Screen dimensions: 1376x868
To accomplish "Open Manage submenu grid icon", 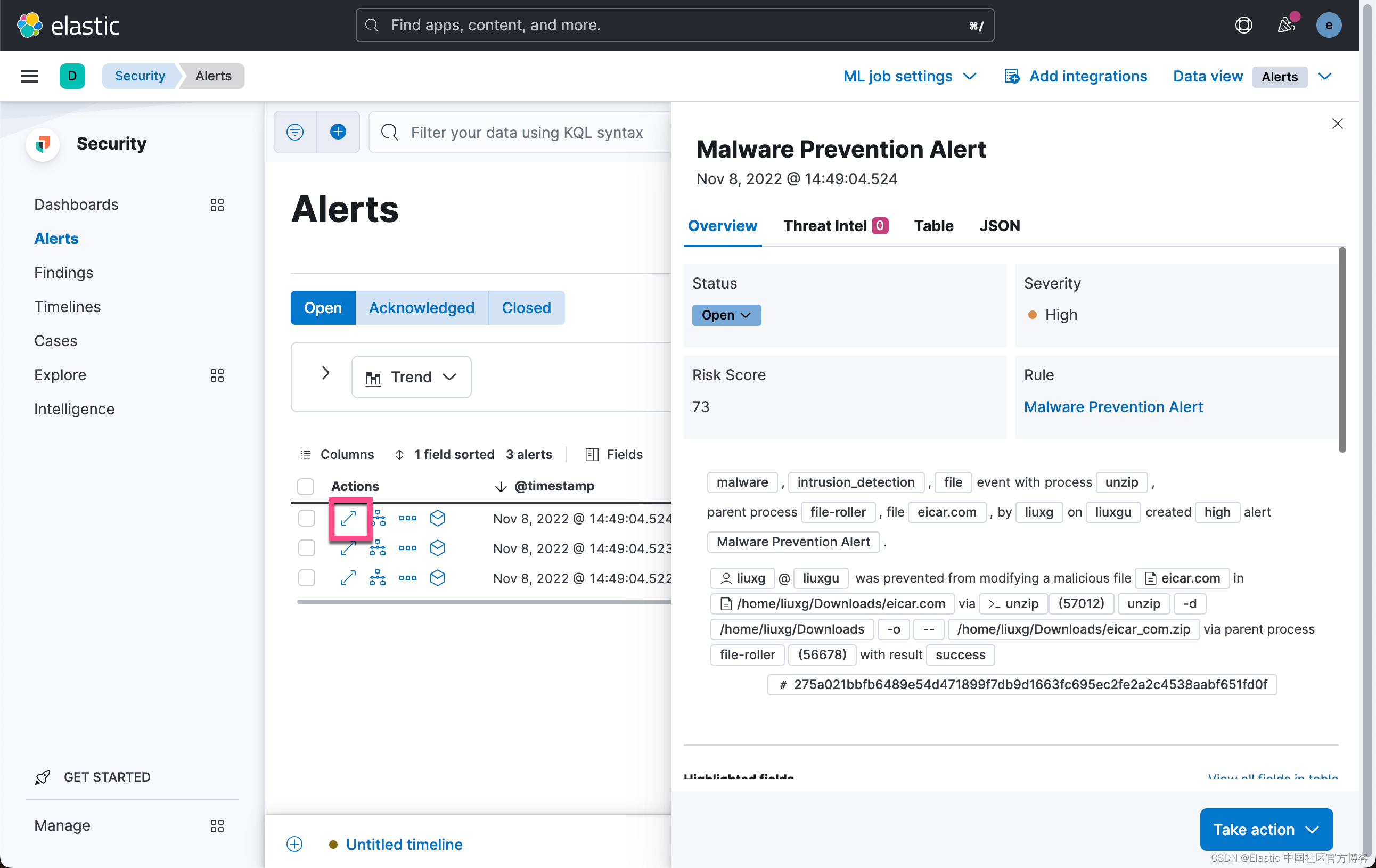I will pos(217,826).
